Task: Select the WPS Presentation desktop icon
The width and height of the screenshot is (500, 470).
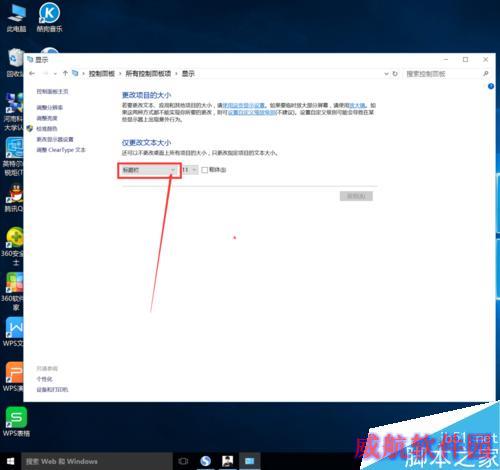Action: tap(13, 377)
